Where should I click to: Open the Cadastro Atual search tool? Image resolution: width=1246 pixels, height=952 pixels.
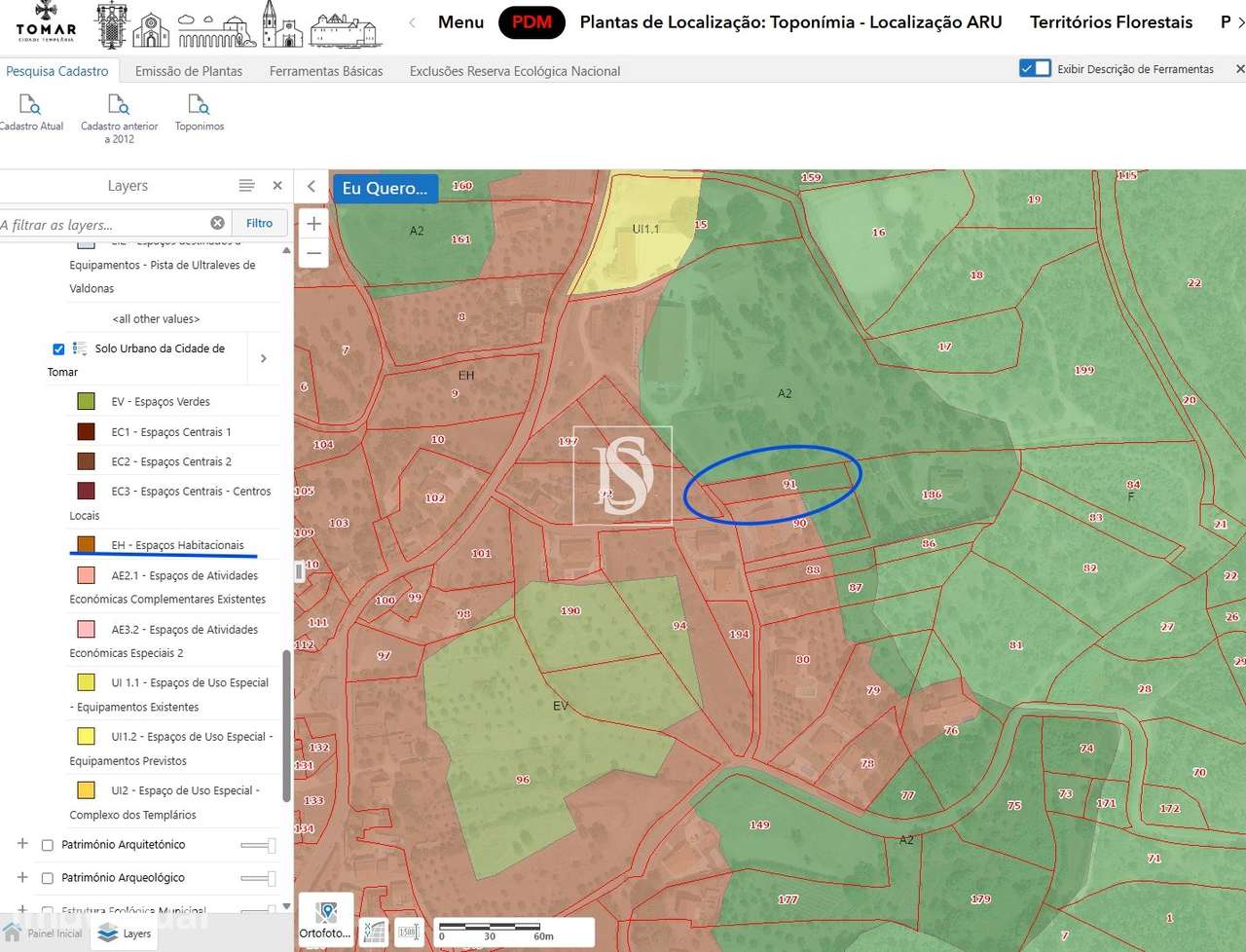pos(30,113)
